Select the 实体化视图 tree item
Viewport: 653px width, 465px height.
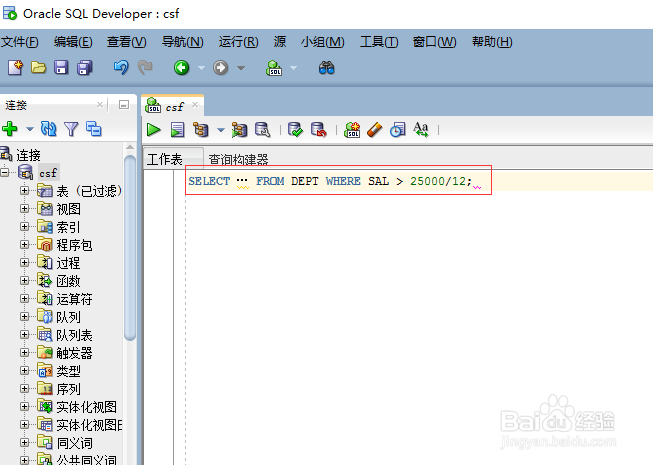point(87,407)
